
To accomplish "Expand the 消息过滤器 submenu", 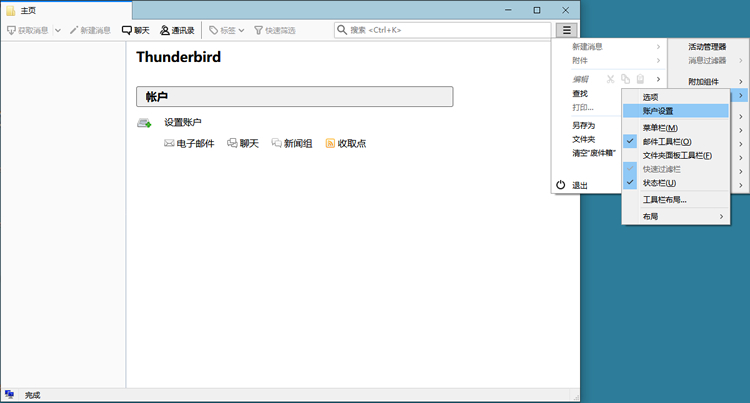I will pyautogui.click(x=707, y=60).
